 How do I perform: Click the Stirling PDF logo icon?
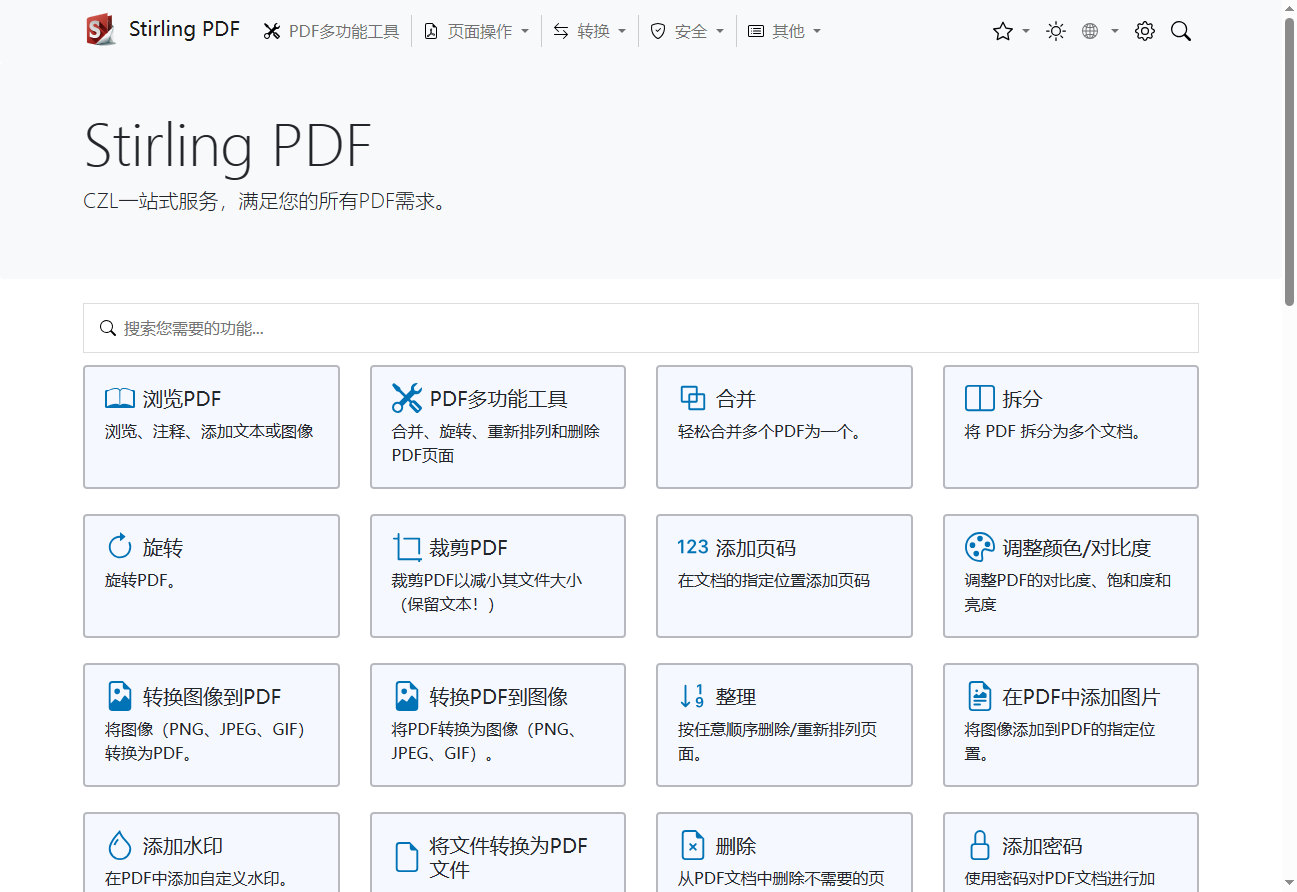101,31
